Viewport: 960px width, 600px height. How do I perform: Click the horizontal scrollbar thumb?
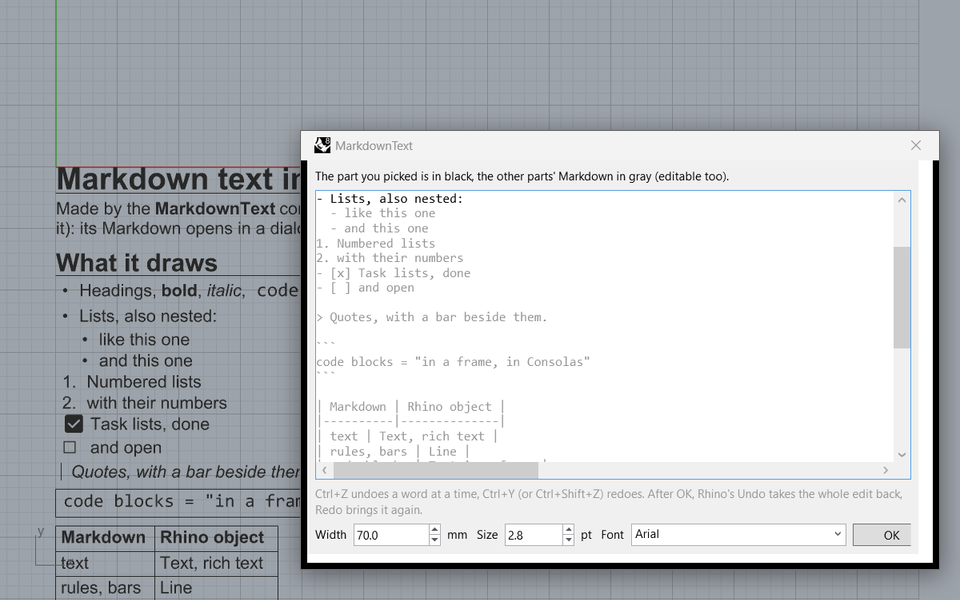coord(435,470)
